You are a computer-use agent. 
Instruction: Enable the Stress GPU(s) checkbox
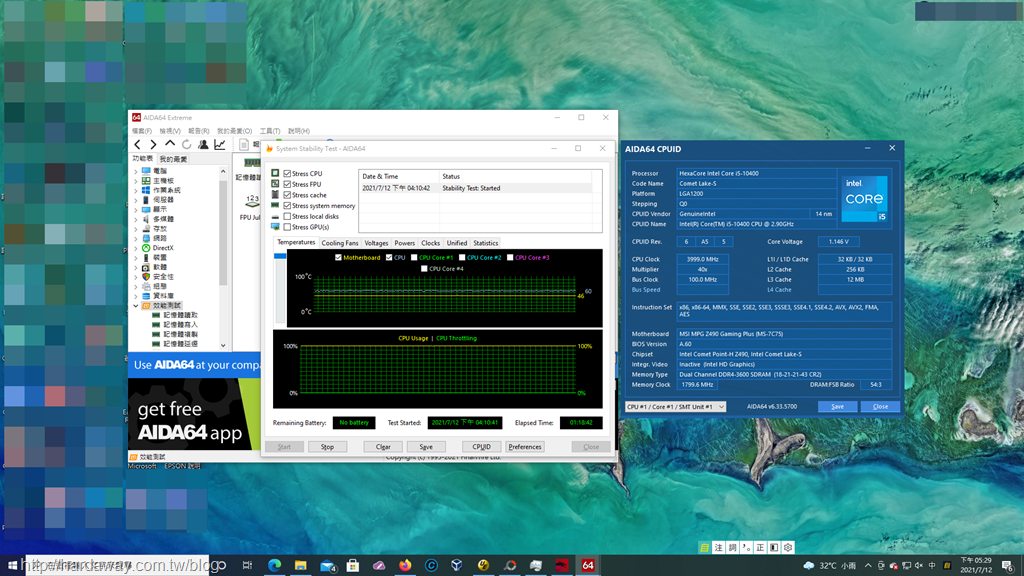pyautogui.click(x=287, y=227)
